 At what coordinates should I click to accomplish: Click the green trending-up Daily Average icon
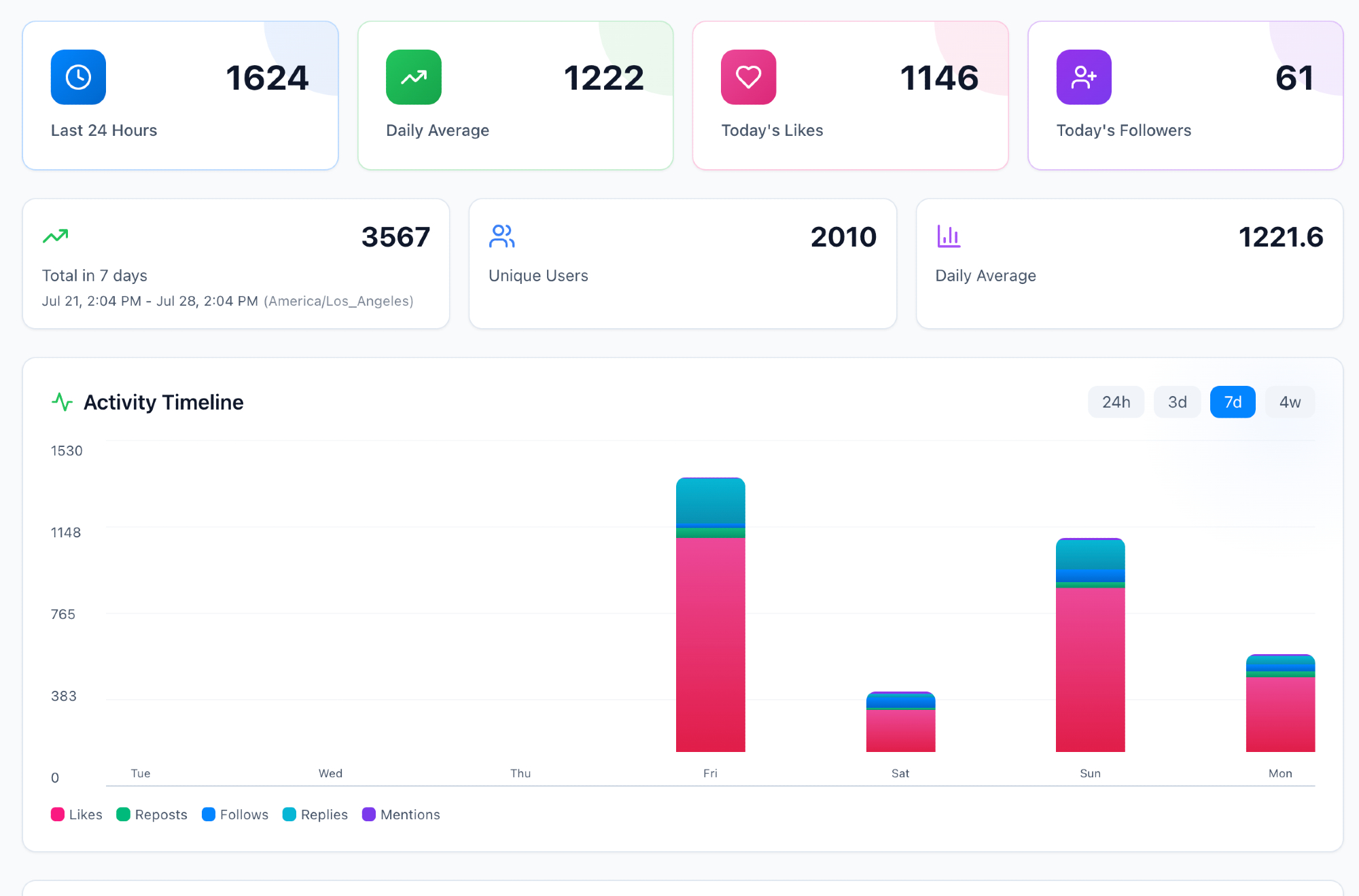413,77
